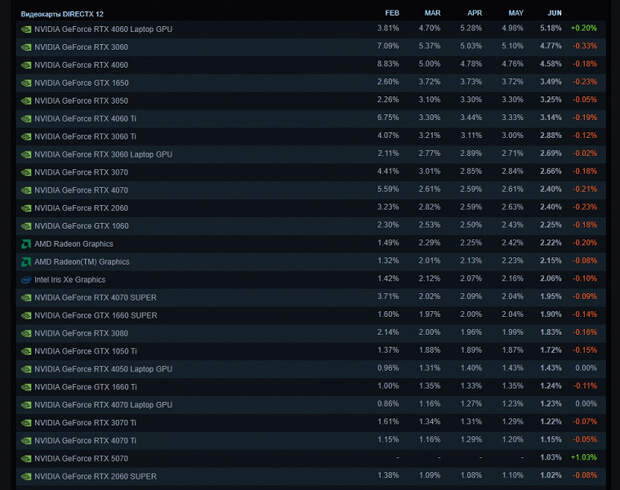The height and width of the screenshot is (490, 620).
Task: Click NVIDIA logo beside RTX 4060 Laptop GPU
Action: coord(26,29)
